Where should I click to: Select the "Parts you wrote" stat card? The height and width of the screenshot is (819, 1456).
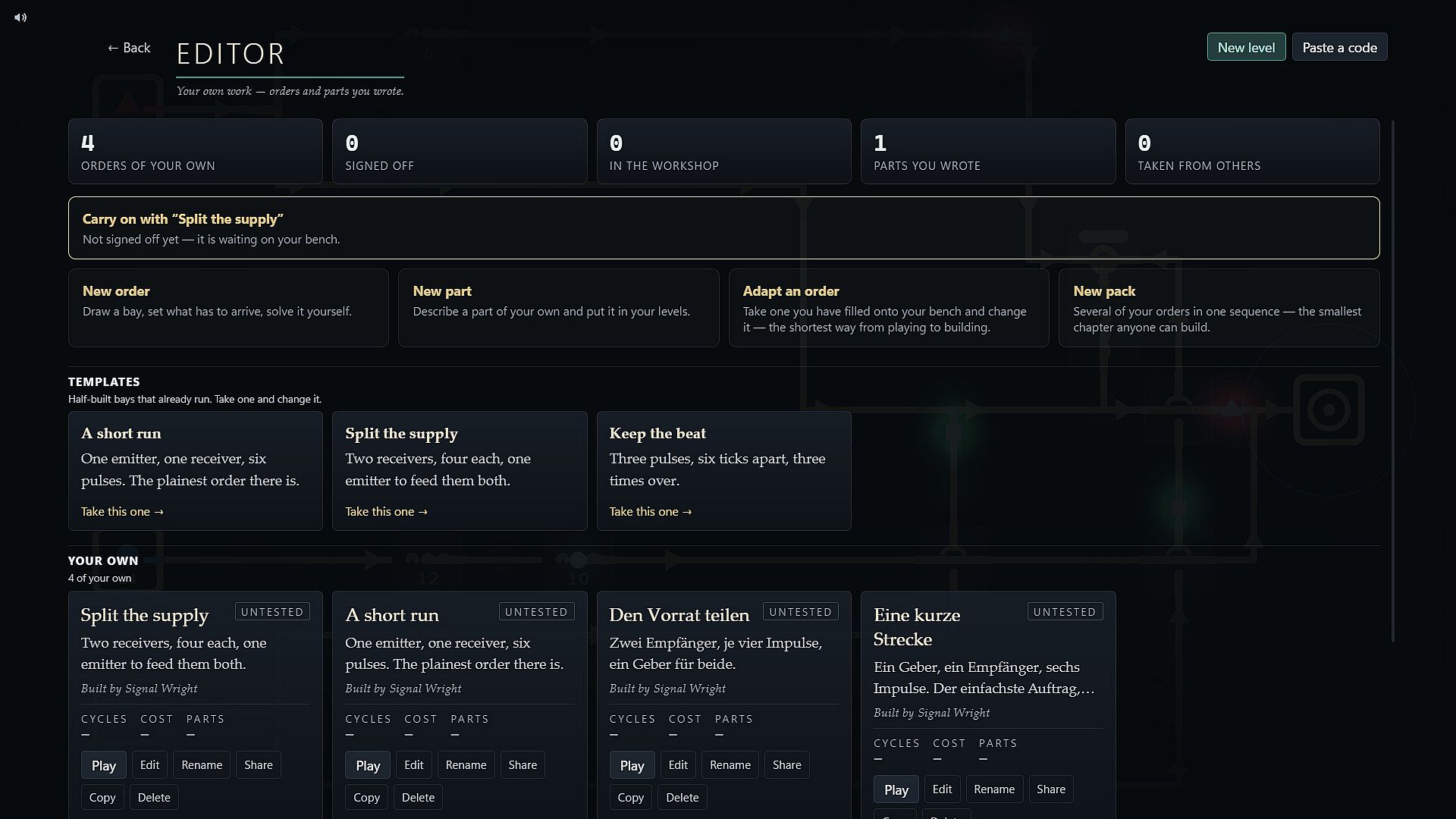[988, 151]
